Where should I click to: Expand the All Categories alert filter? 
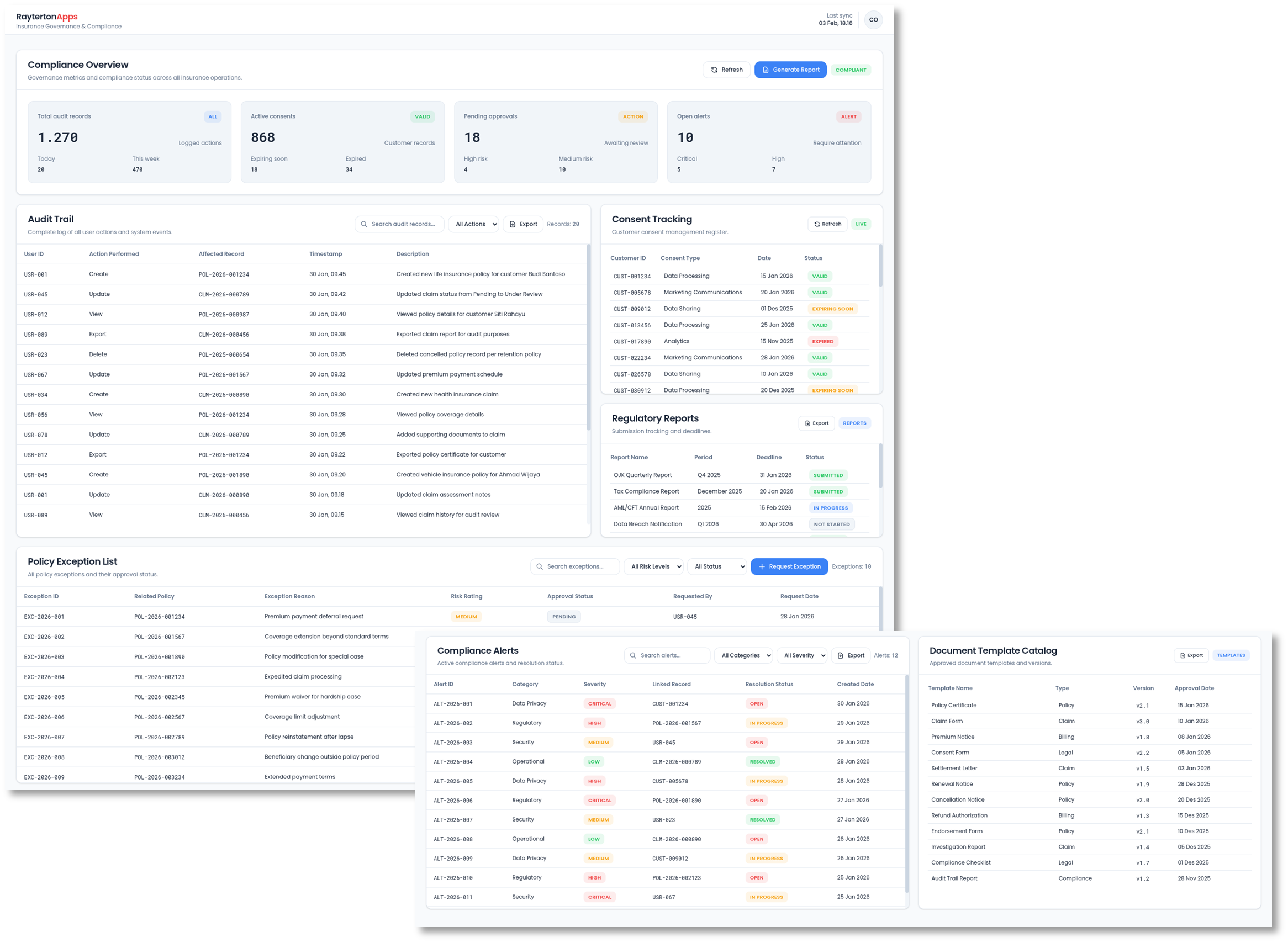(745, 656)
